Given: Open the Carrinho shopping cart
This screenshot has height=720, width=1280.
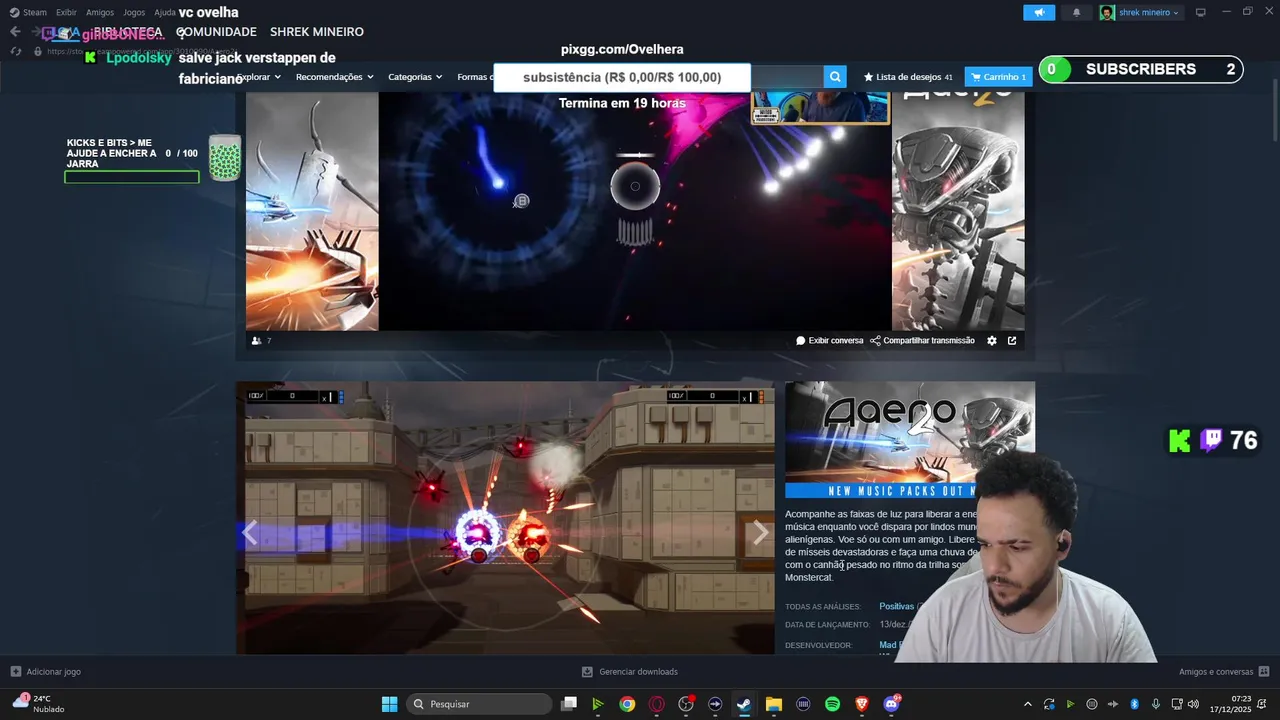Looking at the screenshot, I should [998, 77].
